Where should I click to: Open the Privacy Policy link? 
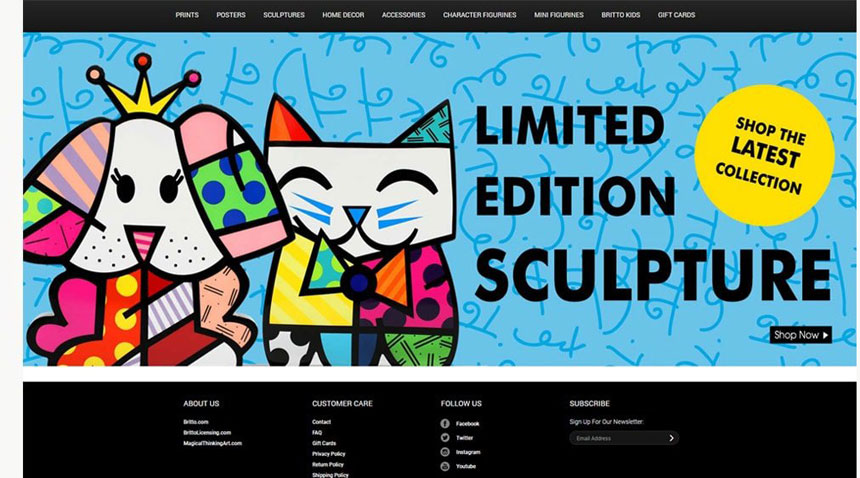click(x=328, y=454)
